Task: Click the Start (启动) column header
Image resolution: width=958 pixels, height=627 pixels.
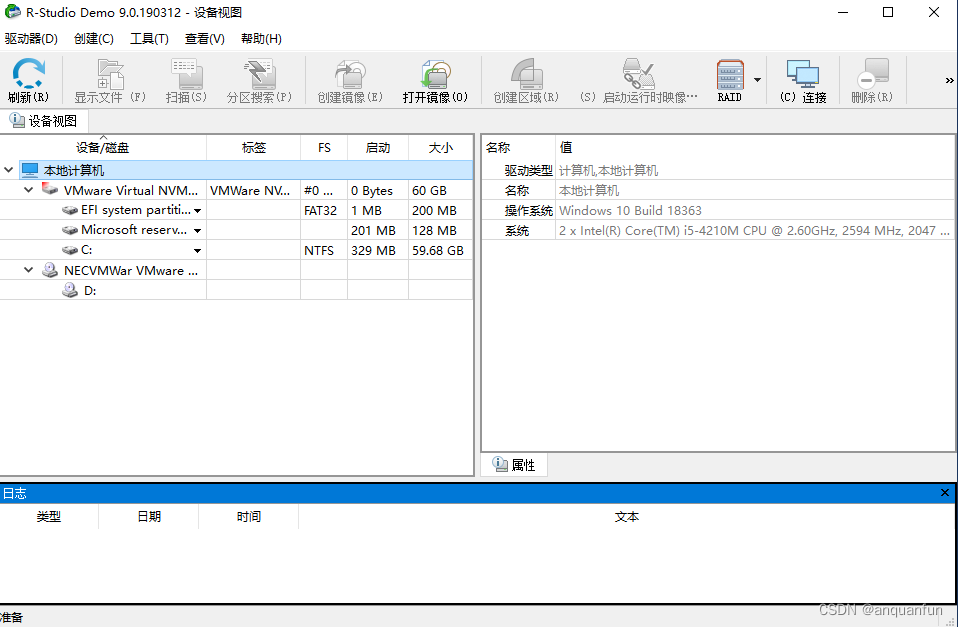Action: pos(378,147)
